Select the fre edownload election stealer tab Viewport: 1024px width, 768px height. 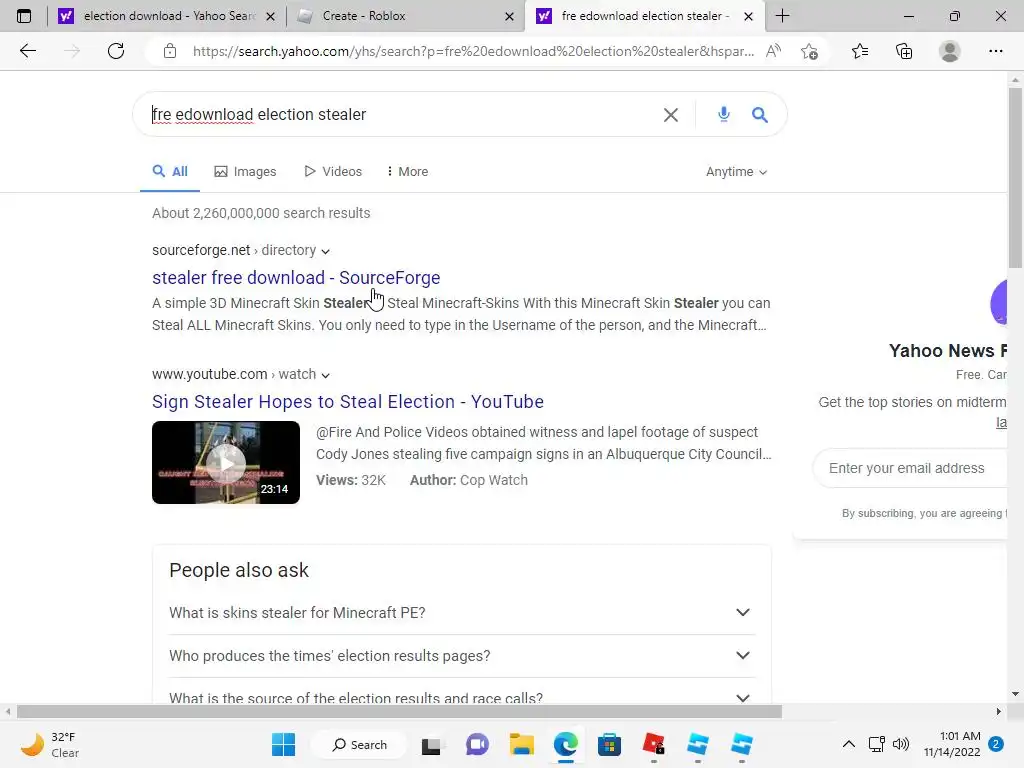pos(643,16)
